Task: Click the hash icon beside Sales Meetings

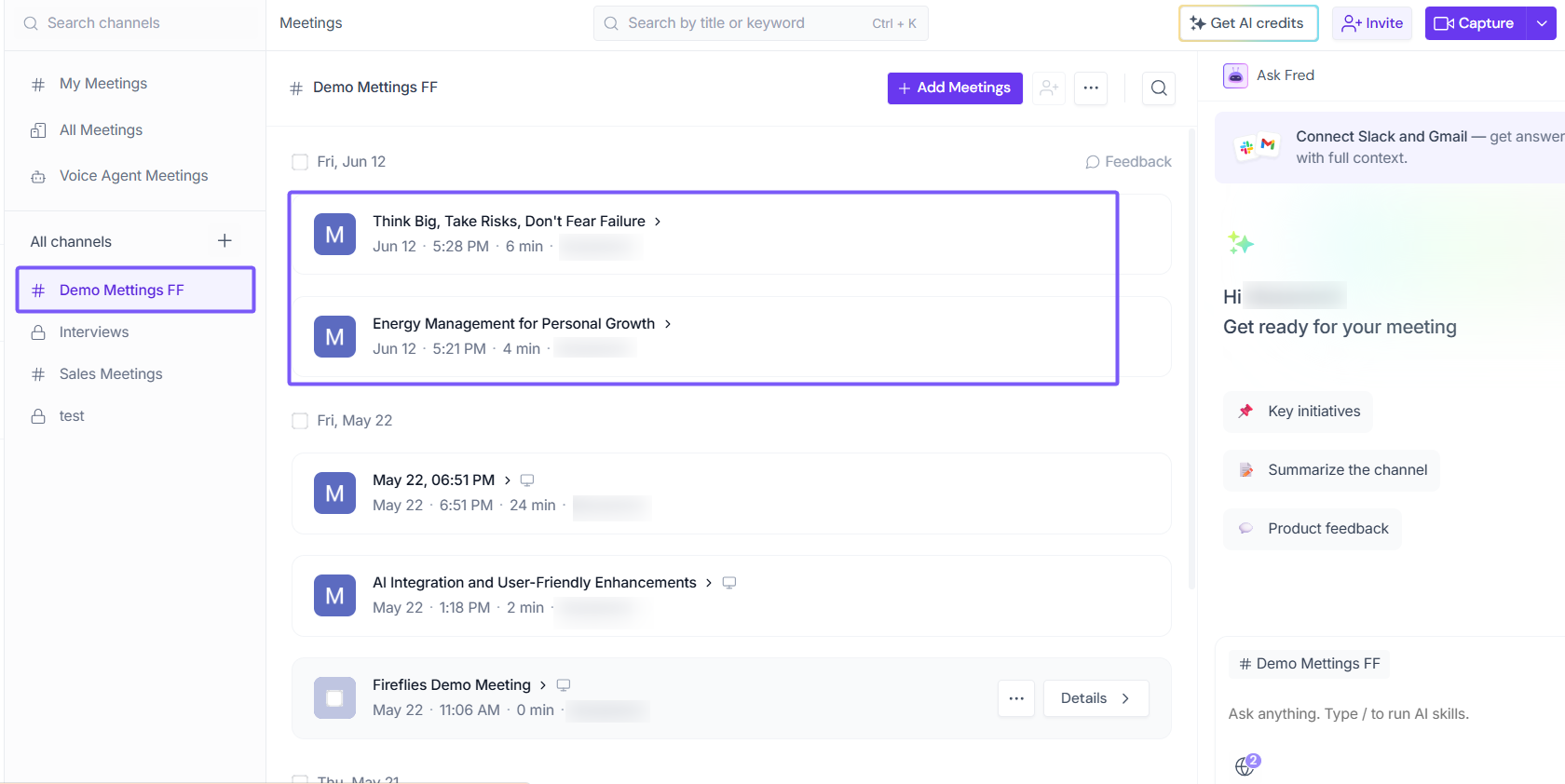Action: point(38,374)
